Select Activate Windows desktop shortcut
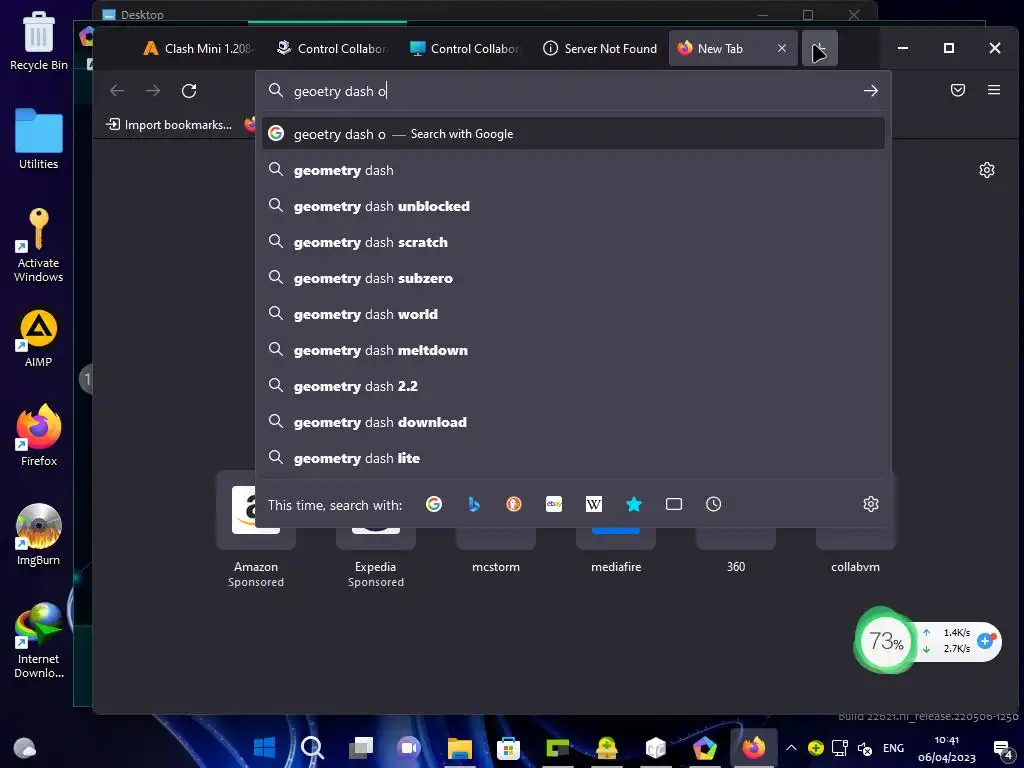The image size is (1024, 768). pyautogui.click(x=39, y=245)
